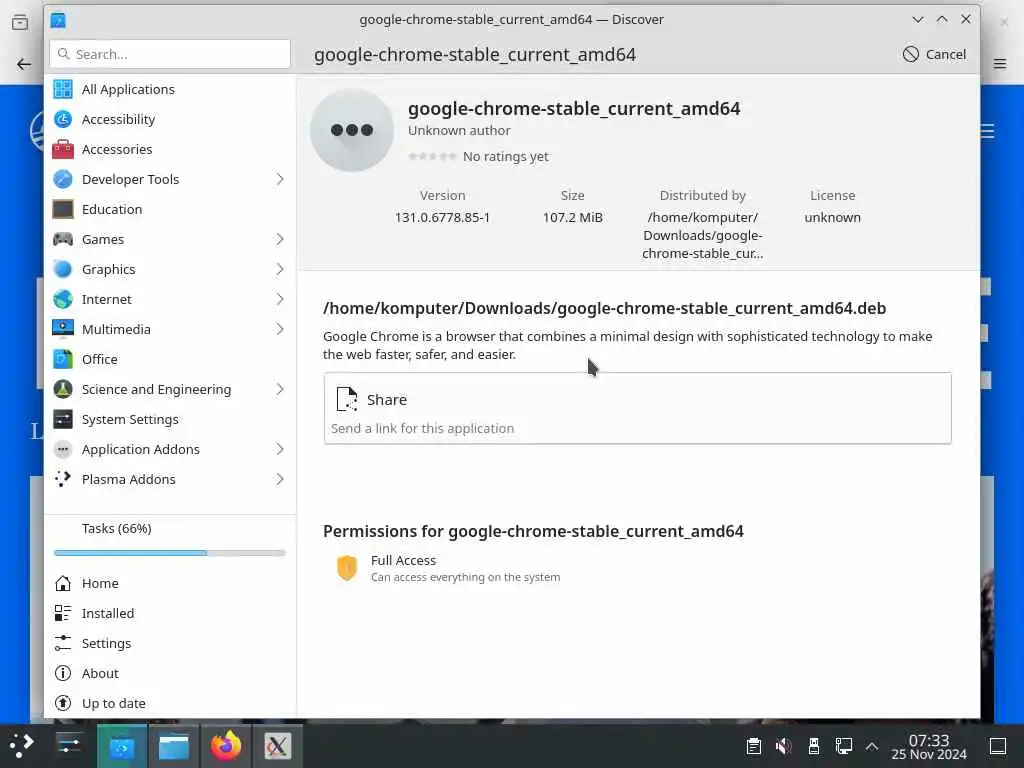Image resolution: width=1024 pixels, height=768 pixels.
Task: Click the About info icon
Action: [x=63, y=673]
